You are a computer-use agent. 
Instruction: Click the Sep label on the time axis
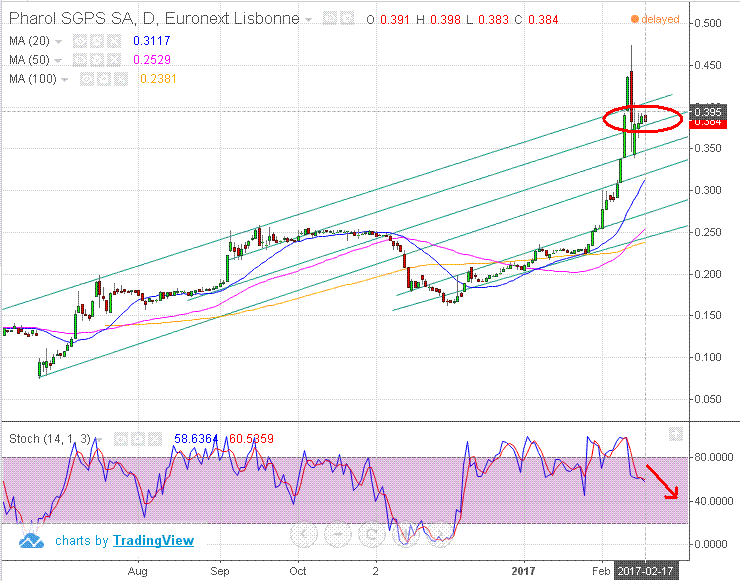(x=220, y=571)
